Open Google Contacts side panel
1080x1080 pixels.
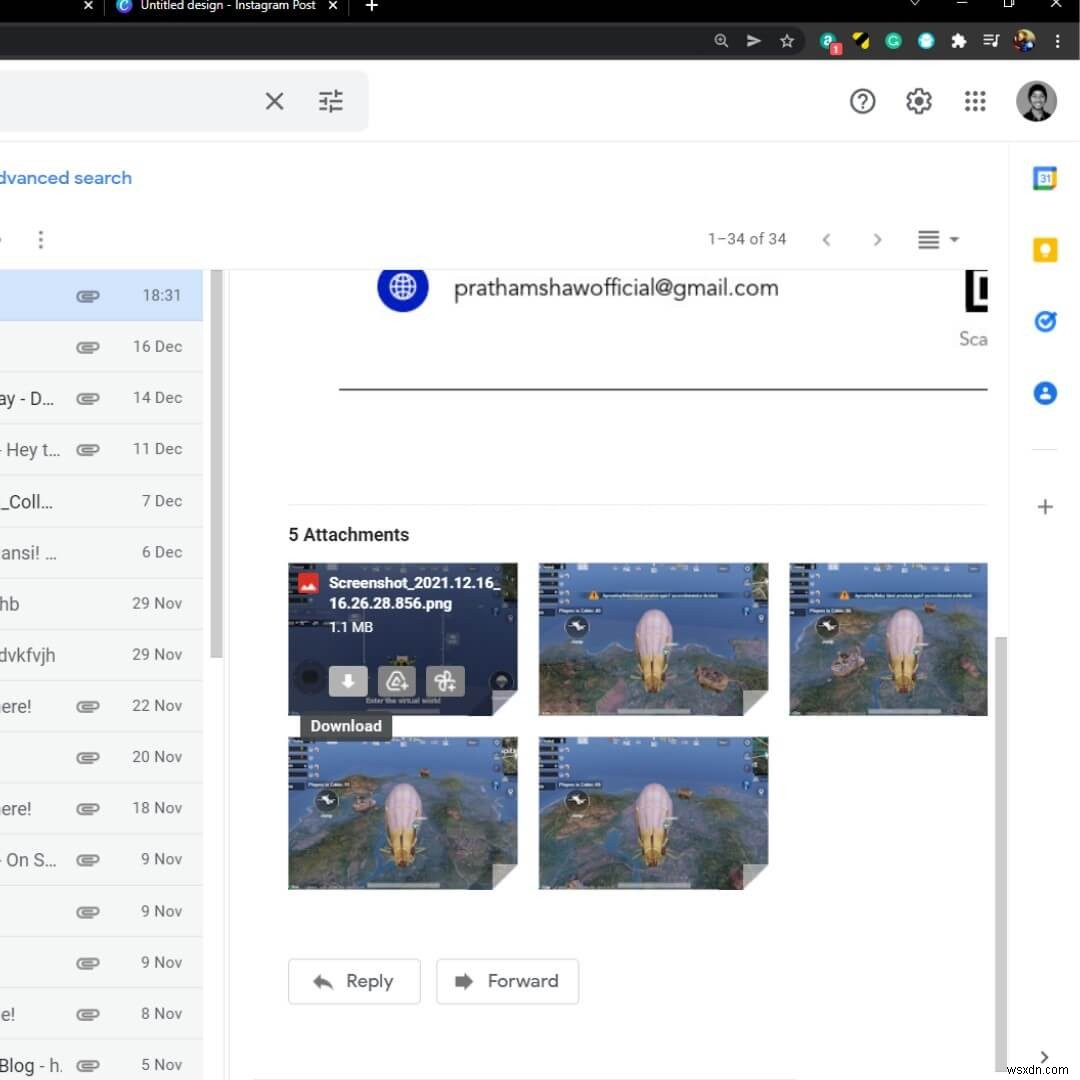(x=1045, y=393)
